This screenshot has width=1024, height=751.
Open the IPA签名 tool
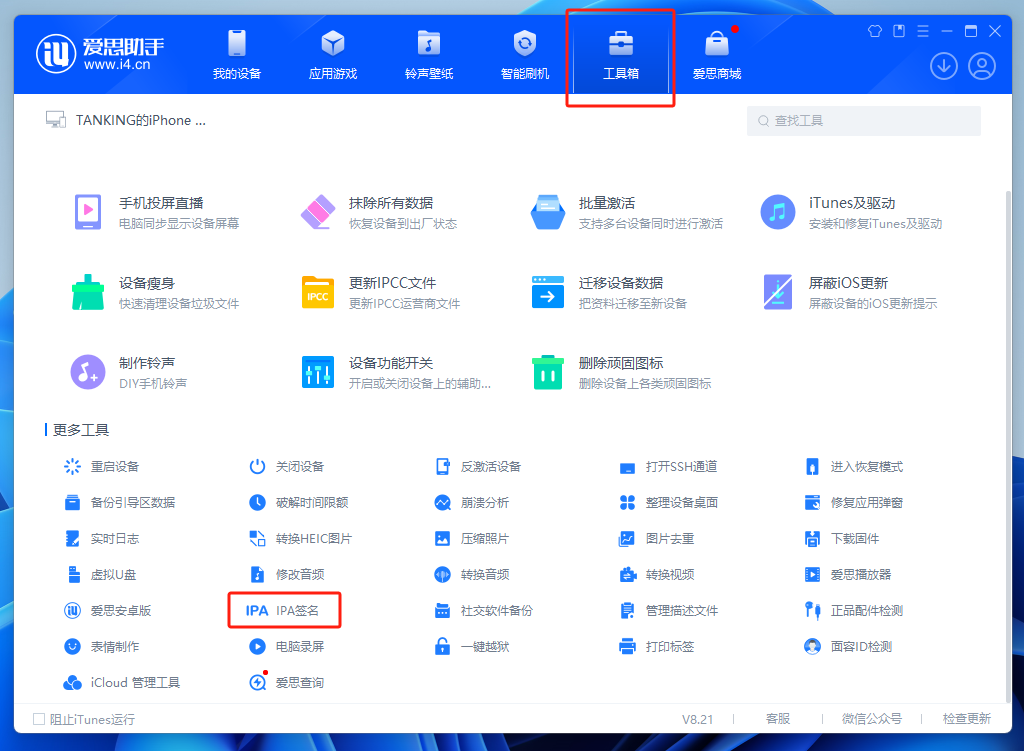tap(282, 610)
